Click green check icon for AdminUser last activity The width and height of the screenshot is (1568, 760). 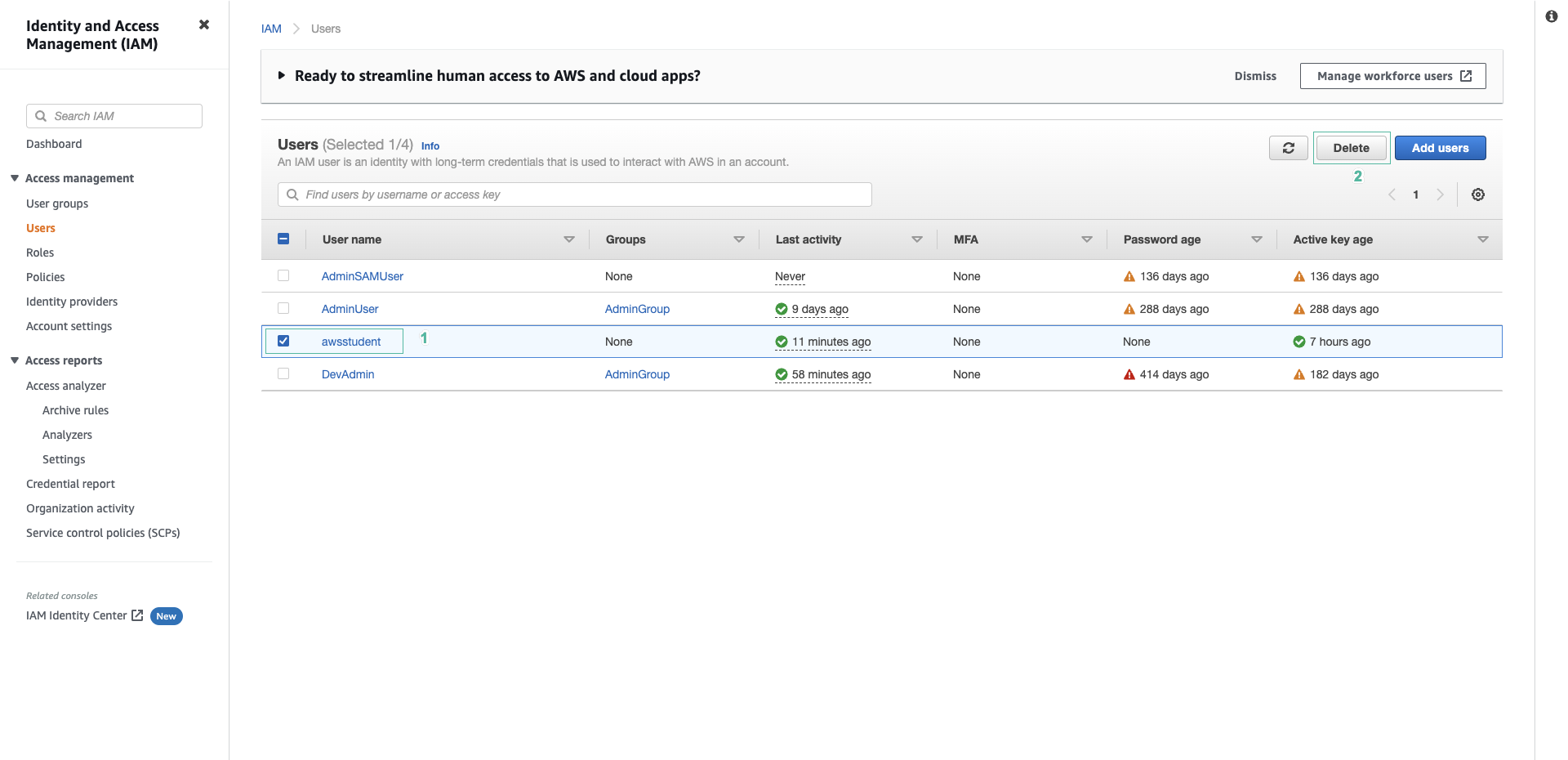pyautogui.click(x=782, y=309)
